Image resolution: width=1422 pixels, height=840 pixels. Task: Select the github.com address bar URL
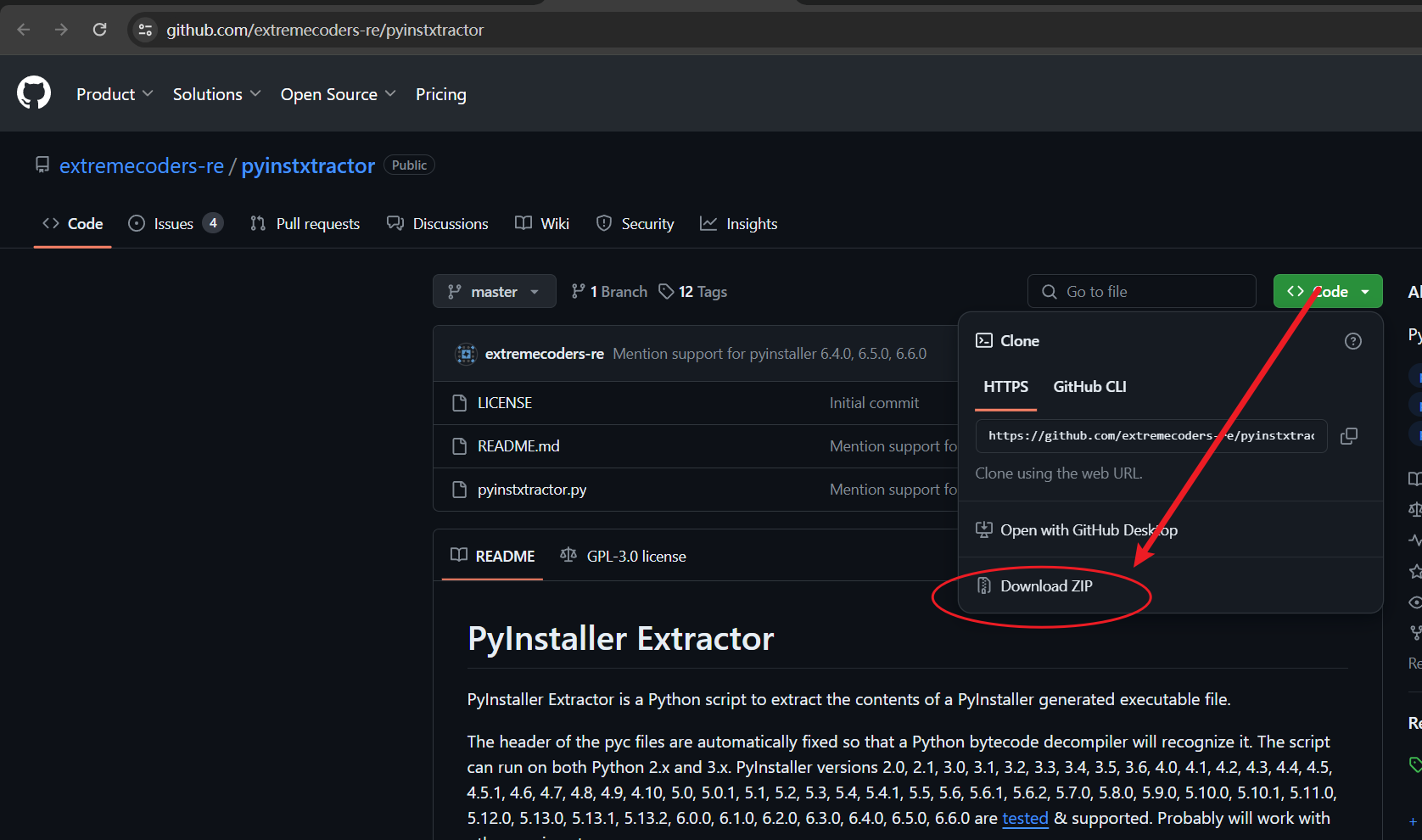(325, 30)
